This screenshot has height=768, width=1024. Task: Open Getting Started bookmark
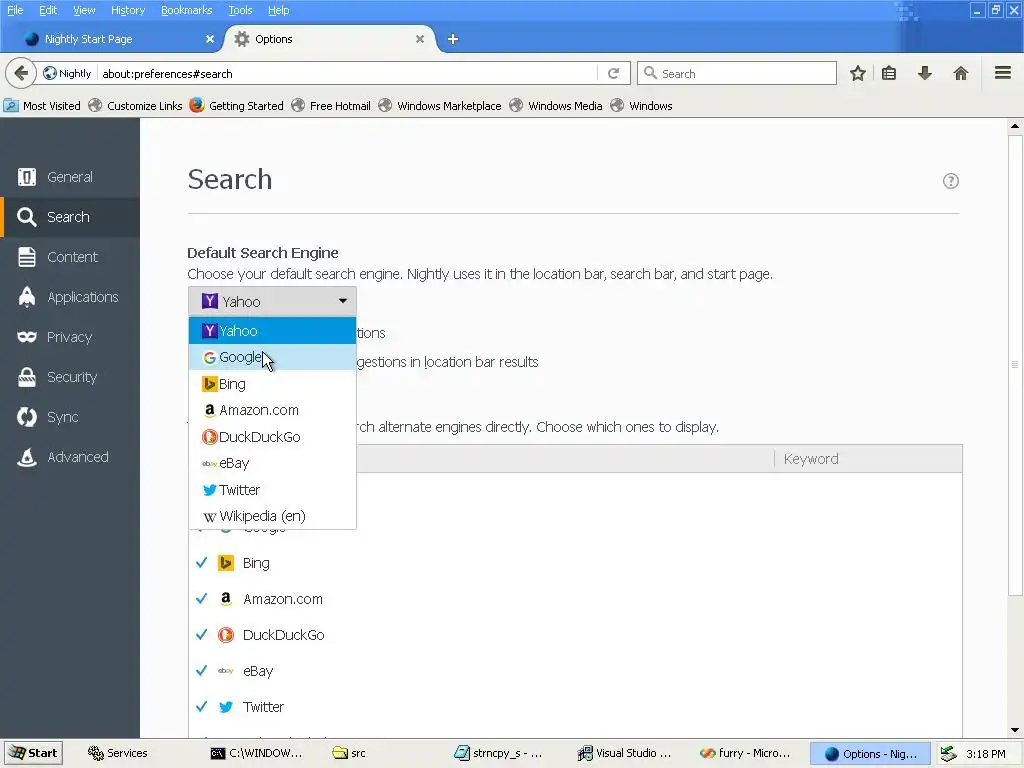point(236,106)
